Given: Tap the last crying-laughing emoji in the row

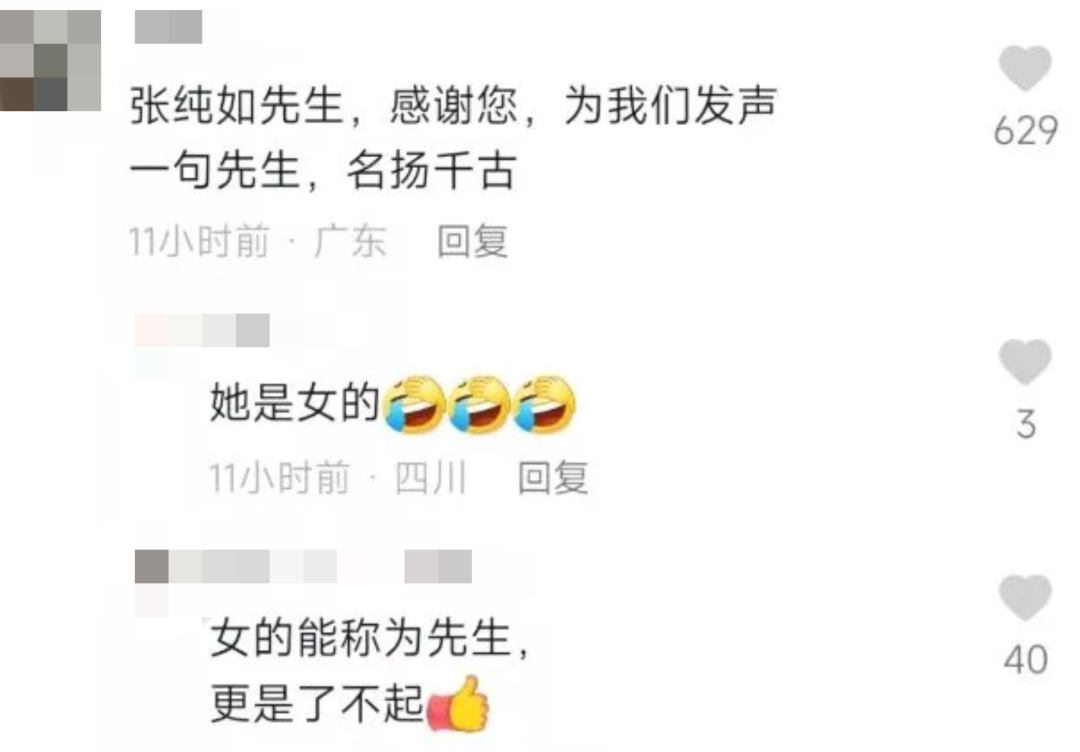Looking at the screenshot, I should [546, 404].
